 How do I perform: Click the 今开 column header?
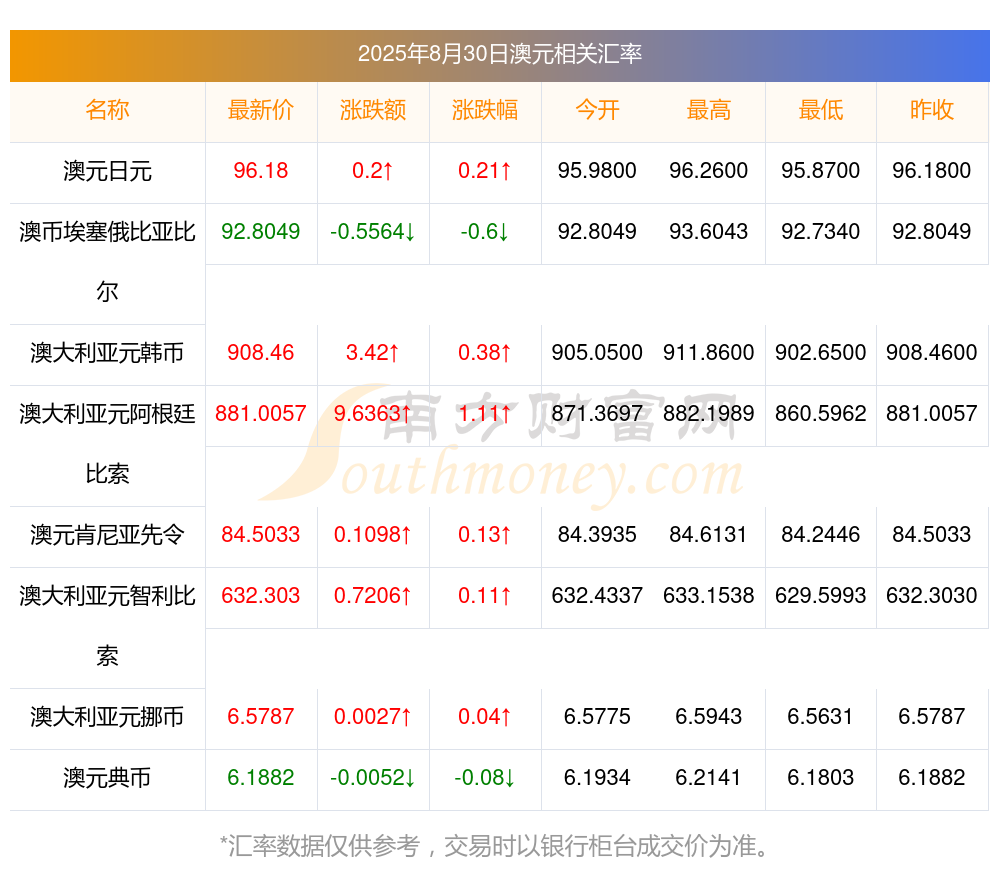(597, 110)
